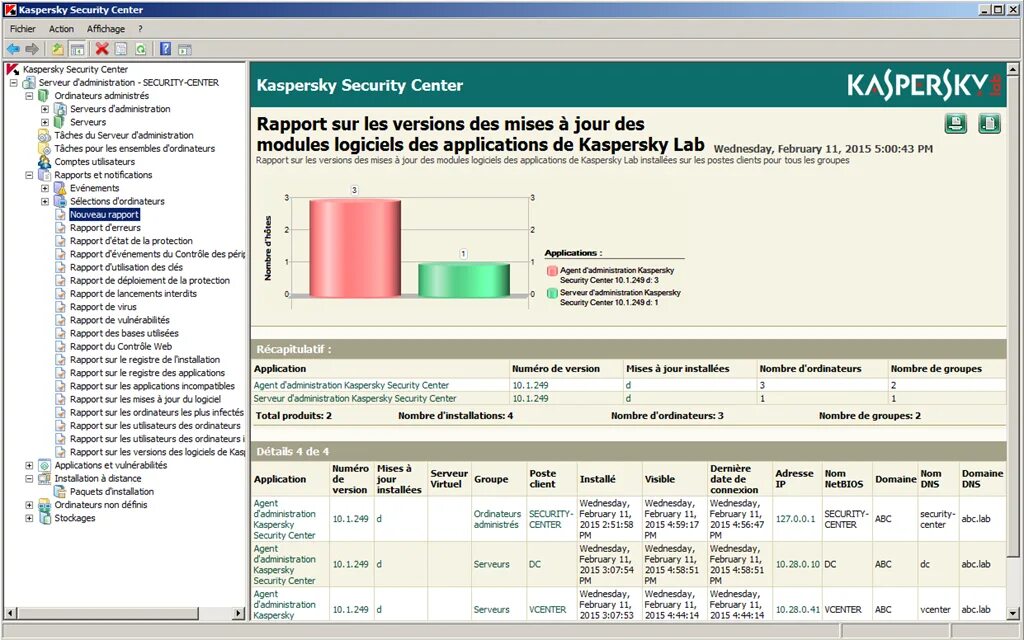Screen dimensions: 1024x640
Task: Click the red bar in the chart
Action: (355, 248)
